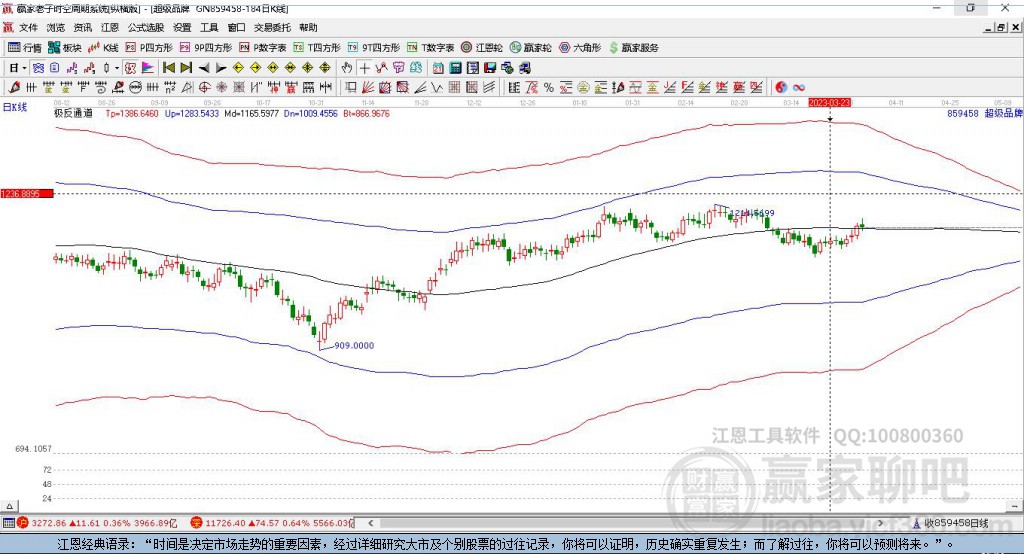The height and width of the screenshot is (554, 1024).
Task: Open the 工具 menu
Action: (x=209, y=27)
